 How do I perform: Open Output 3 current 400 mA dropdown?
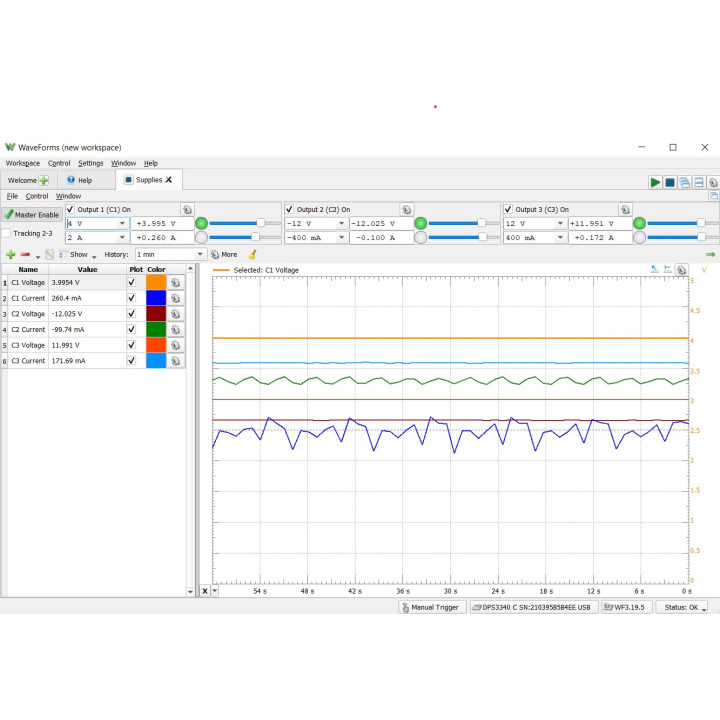point(561,238)
